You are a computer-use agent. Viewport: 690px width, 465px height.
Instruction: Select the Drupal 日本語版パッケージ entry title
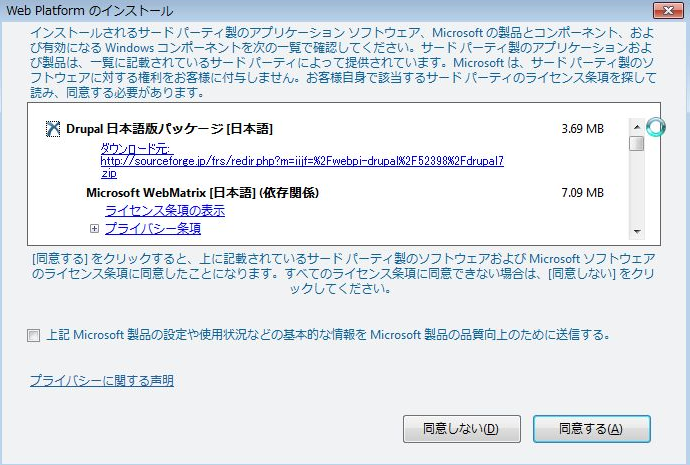169,129
